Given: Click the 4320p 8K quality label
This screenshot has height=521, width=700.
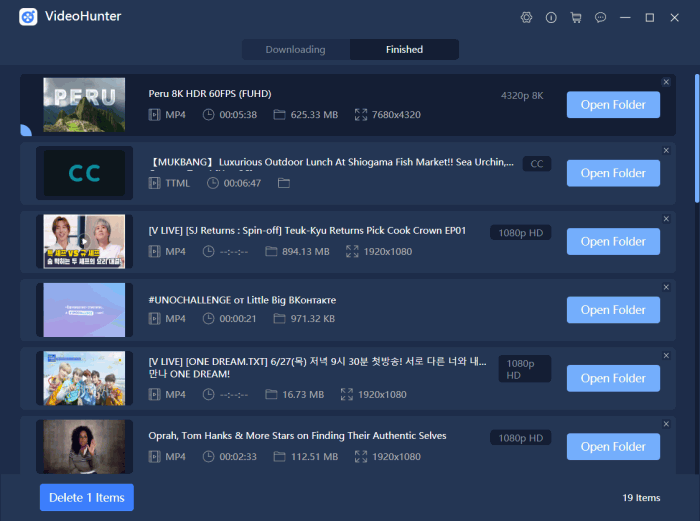Looking at the screenshot, I should 522,96.
